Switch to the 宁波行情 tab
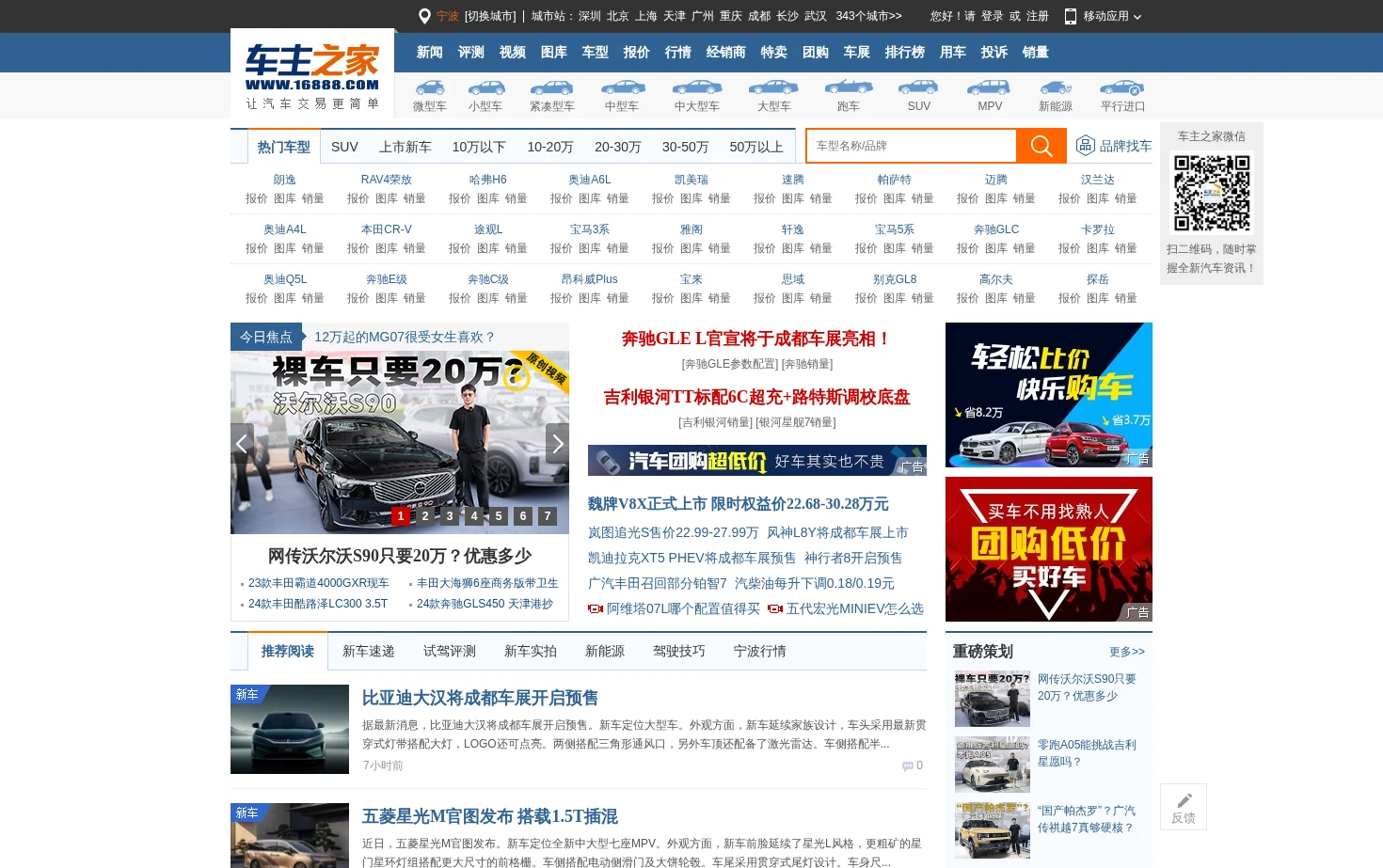 [x=760, y=652]
